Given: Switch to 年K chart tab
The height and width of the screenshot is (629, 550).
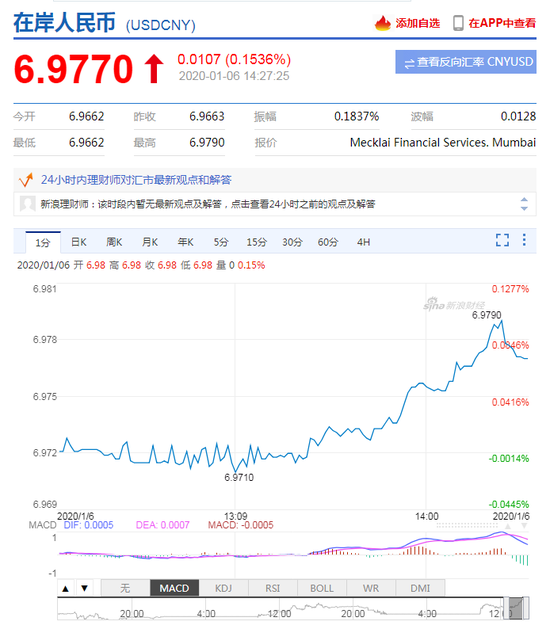Looking at the screenshot, I should point(185,242).
